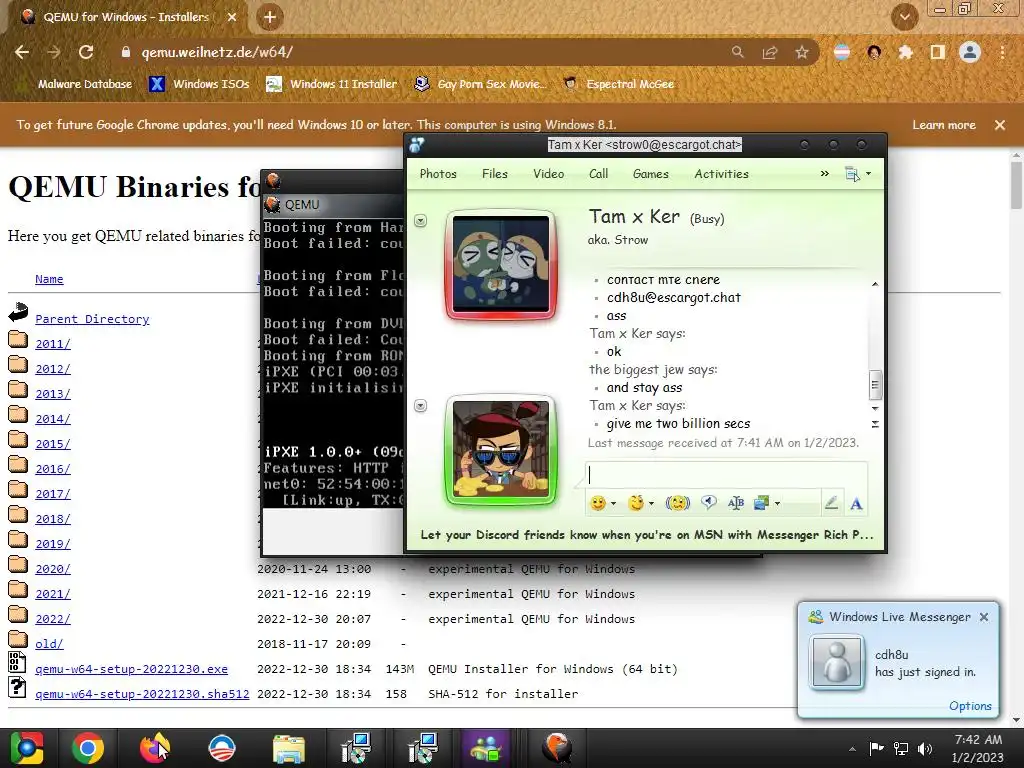Click Tam x Ker's display picture
This screenshot has height=768, width=1024.
[501, 264]
